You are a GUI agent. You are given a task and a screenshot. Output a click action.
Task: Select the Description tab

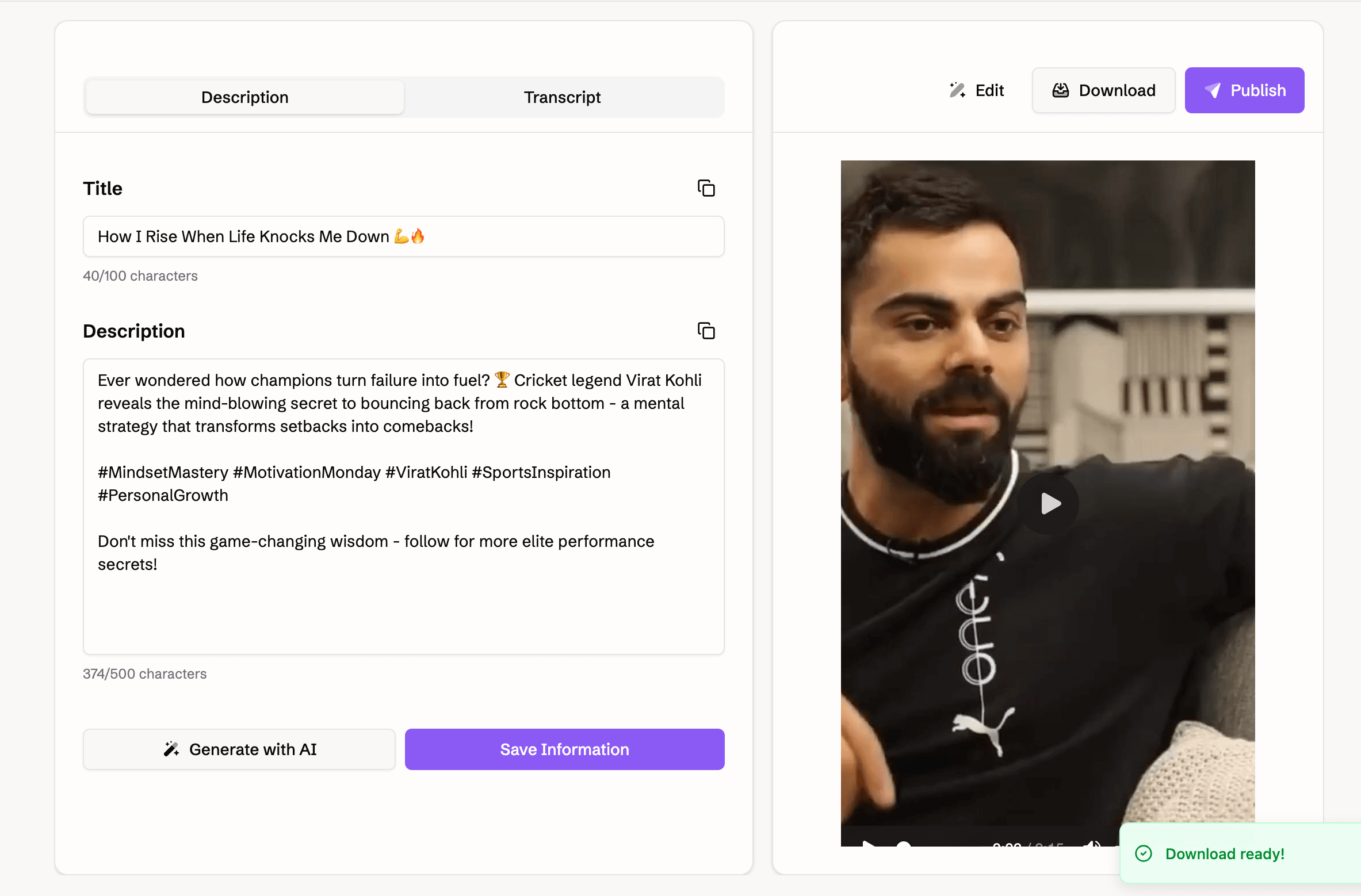tap(244, 97)
